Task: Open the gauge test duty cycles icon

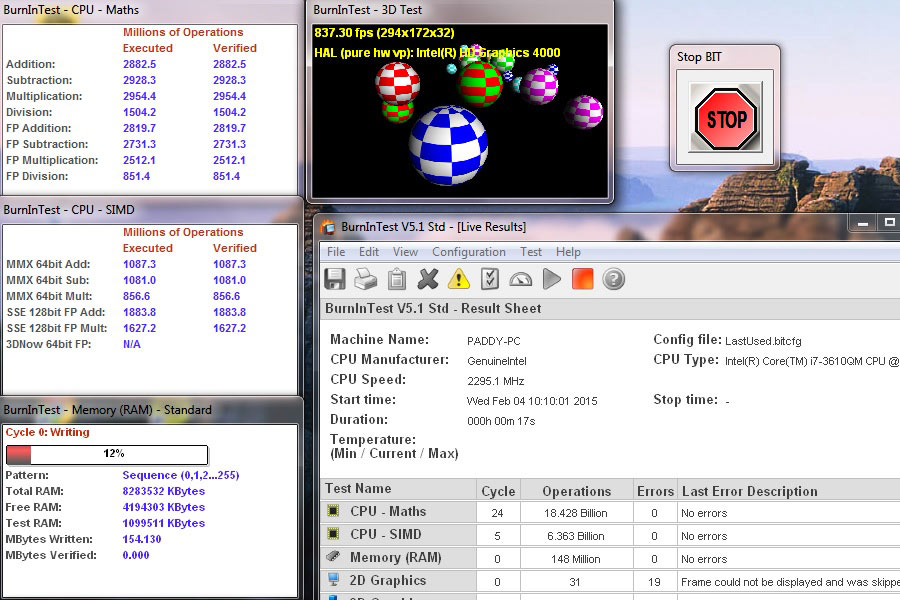Action: pos(521,280)
